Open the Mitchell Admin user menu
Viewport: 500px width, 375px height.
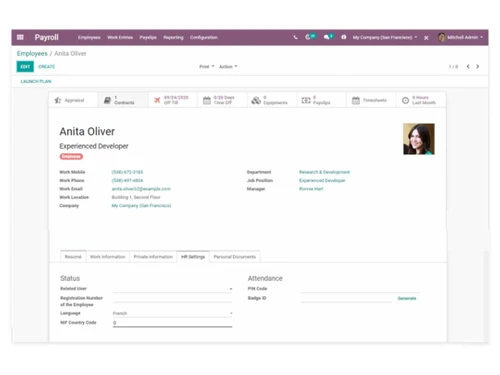460,37
